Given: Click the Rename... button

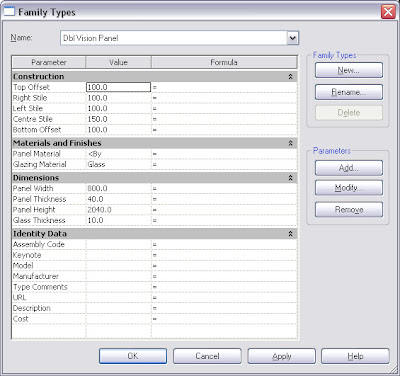Looking at the screenshot, I should point(349,92).
